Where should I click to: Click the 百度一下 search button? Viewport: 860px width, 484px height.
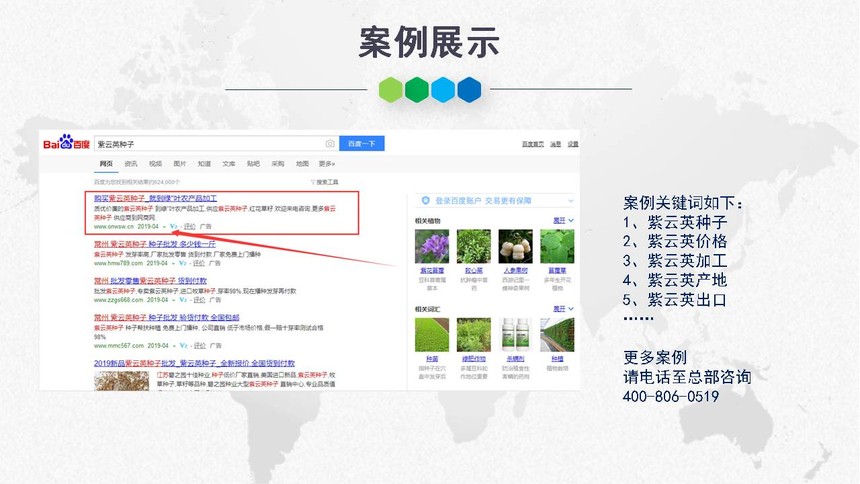point(361,144)
